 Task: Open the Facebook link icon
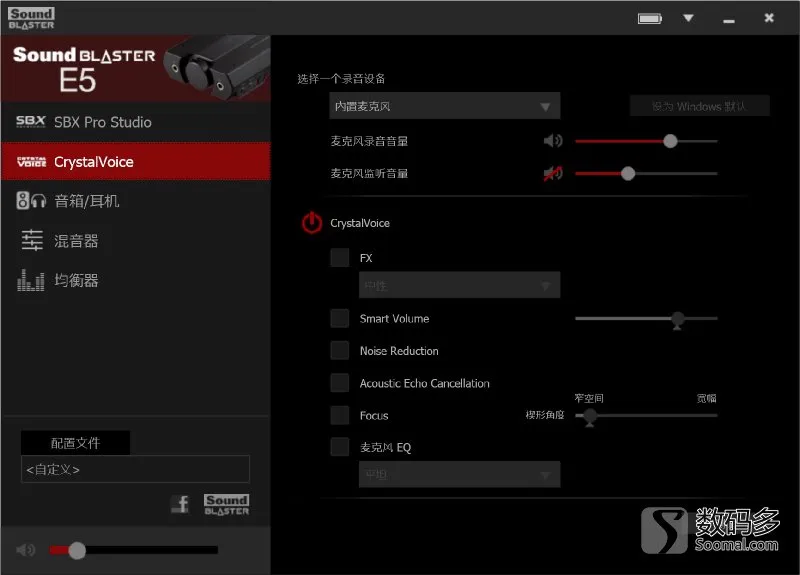tap(180, 505)
